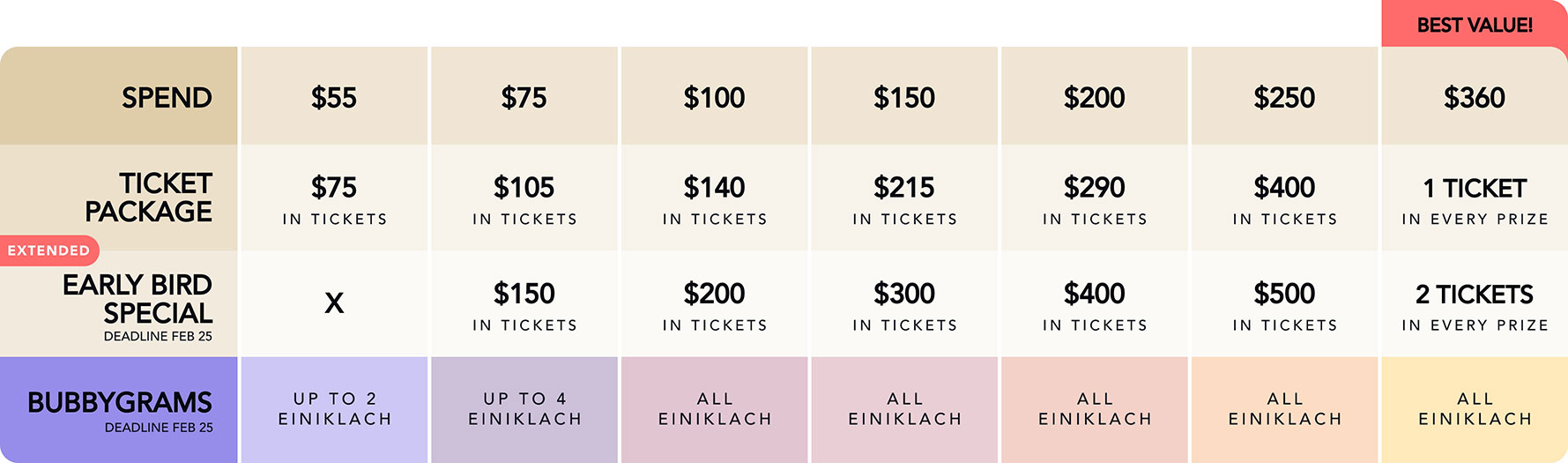Click the X in Early Bird row
1568x463 pixels.
click(334, 303)
